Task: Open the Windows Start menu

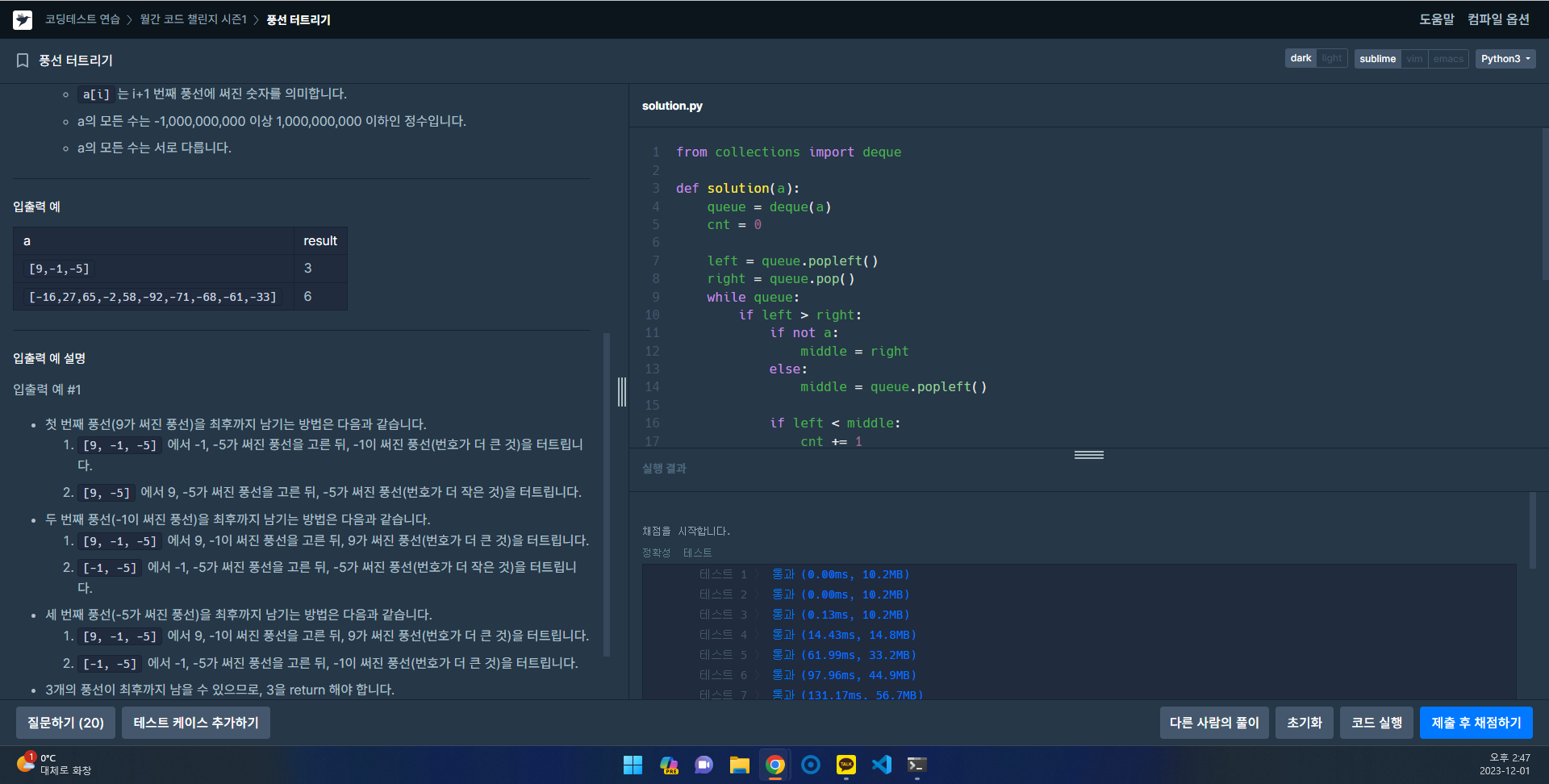Action: coord(633,765)
